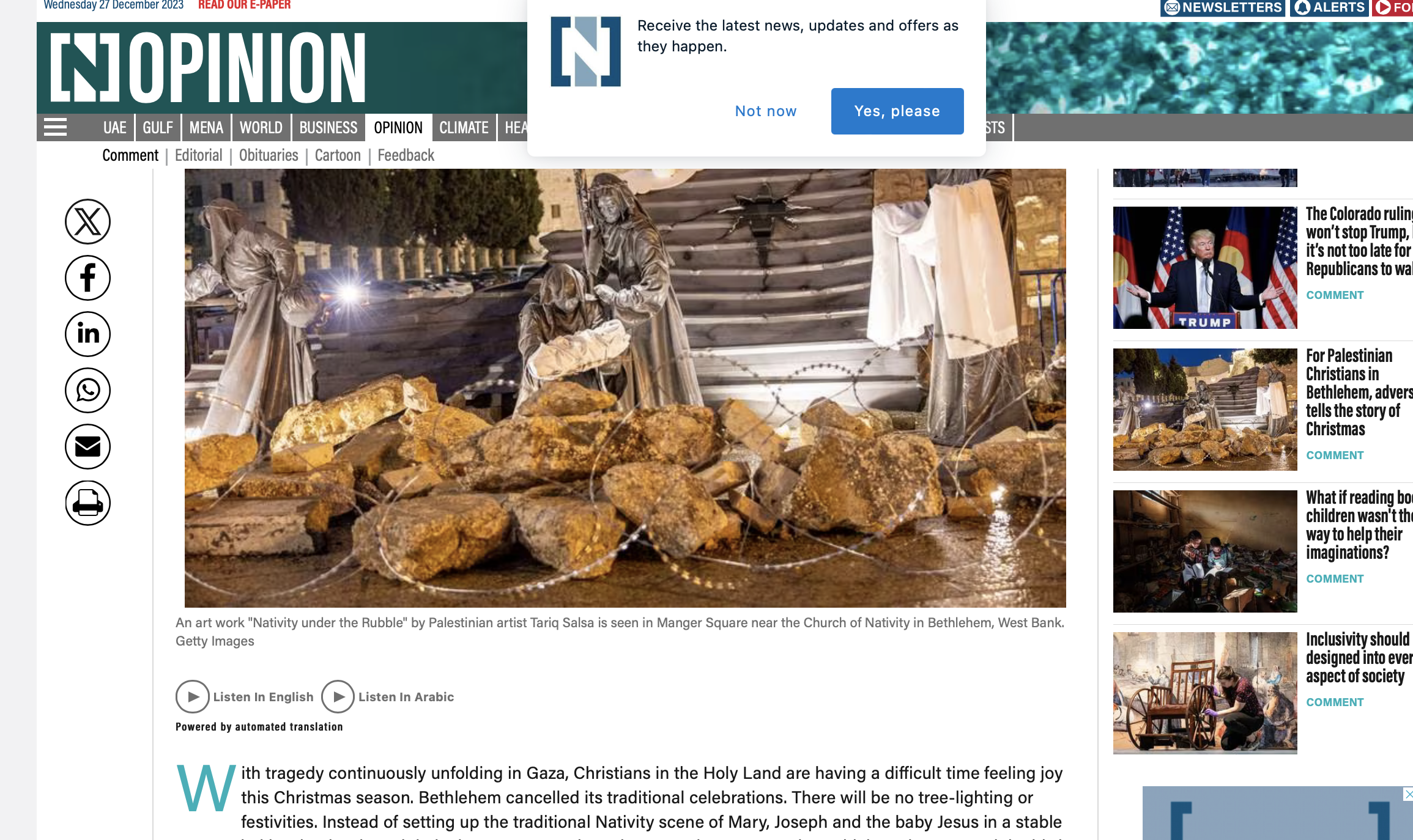The width and height of the screenshot is (1413, 840).
Task: Open the Cartoon sub-menu link
Action: pyautogui.click(x=338, y=155)
